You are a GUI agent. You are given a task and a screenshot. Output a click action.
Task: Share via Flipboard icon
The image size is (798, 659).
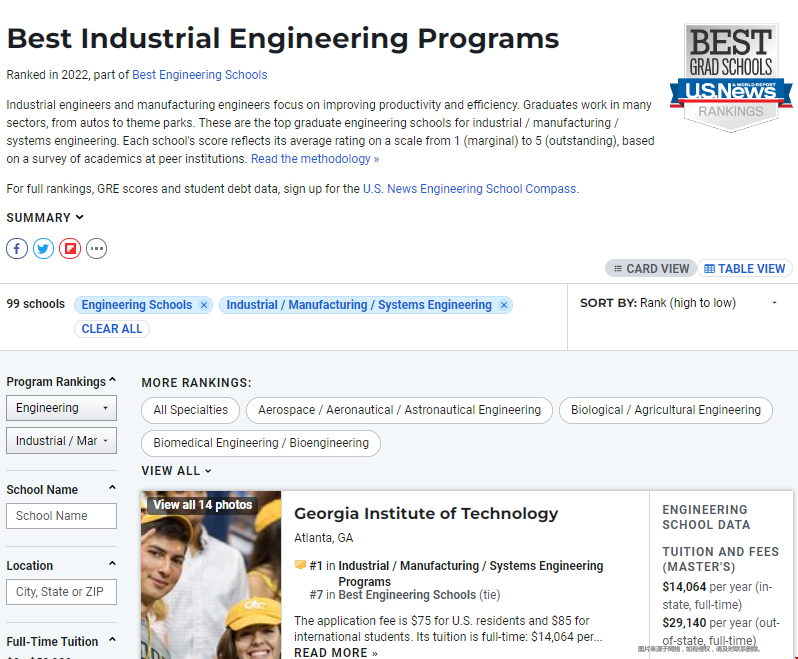pyautogui.click(x=70, y=249)
